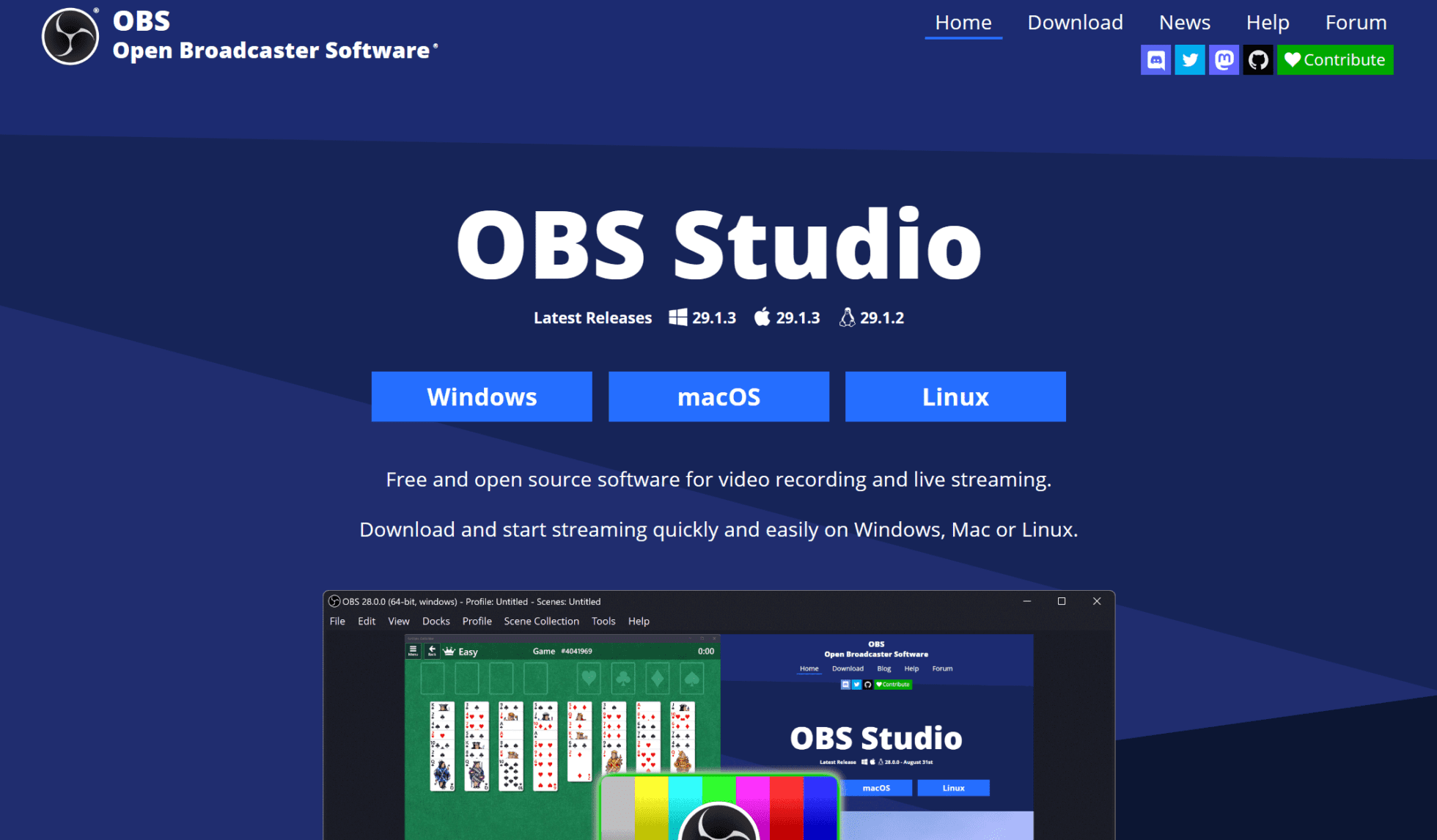Open the Help nav item
This screenshot has width=1437, height=840.
pyautogui.click(x=1268, y=23)
